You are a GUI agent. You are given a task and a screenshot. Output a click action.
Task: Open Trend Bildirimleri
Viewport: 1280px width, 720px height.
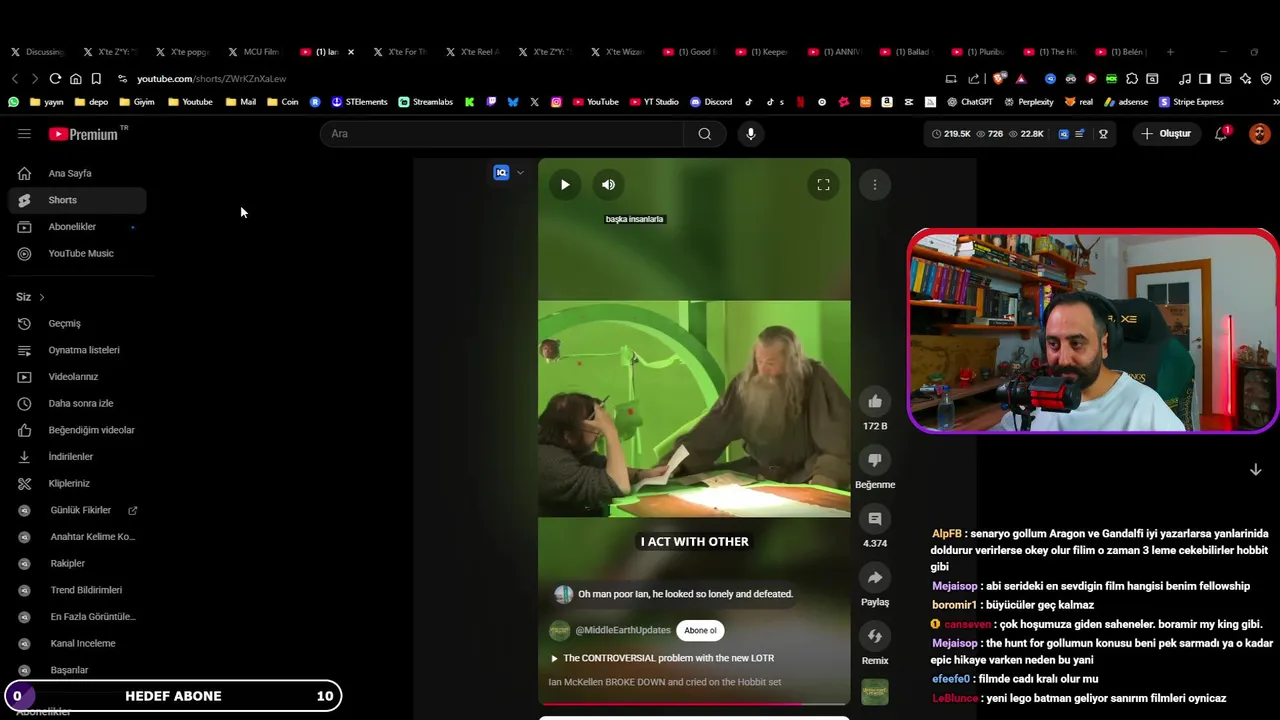(77, 590)
